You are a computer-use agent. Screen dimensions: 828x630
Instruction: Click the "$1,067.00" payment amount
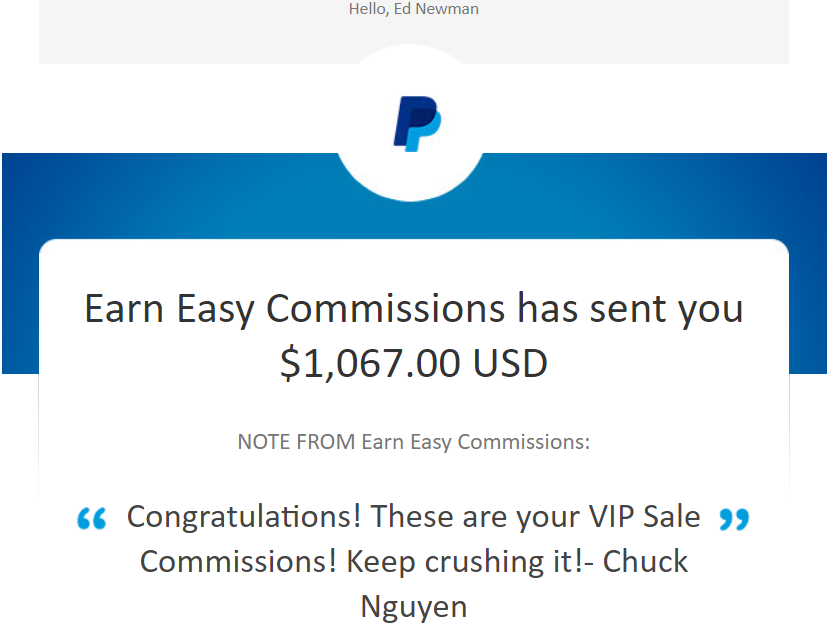tap(370, 363)
